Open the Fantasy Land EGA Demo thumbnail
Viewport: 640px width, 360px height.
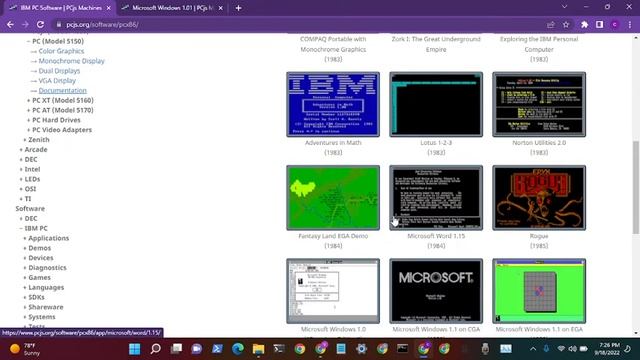(333, 198)
